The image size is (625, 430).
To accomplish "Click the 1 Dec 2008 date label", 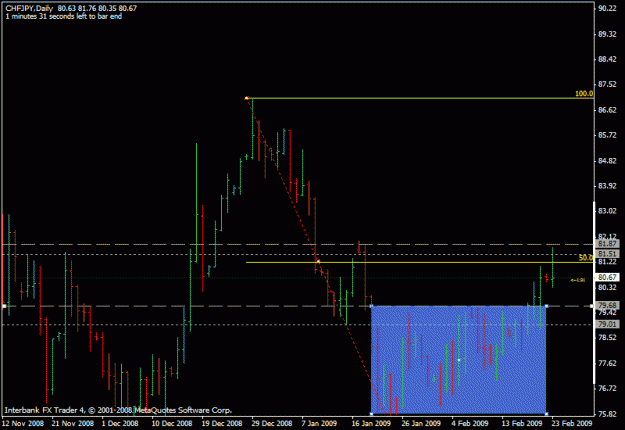I will tap(120, 423).
